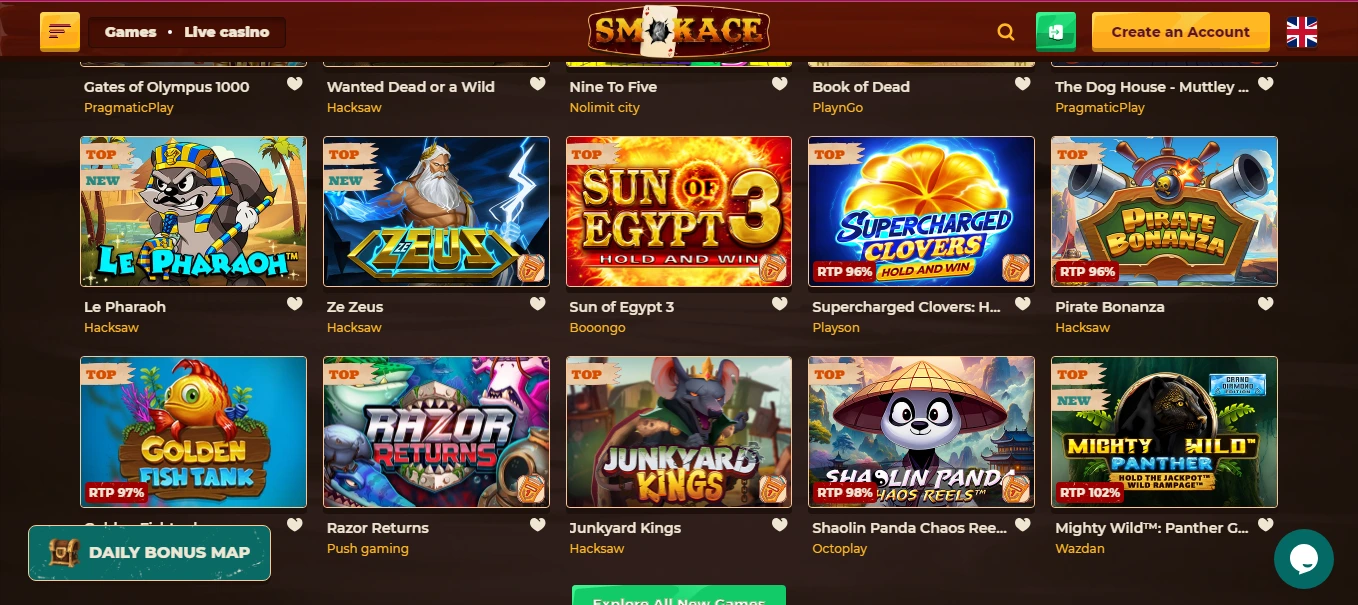Toggle heart for Razor Returns
Image resolution: width=1358 pixels, height=605 pixels.
(538, 525)
